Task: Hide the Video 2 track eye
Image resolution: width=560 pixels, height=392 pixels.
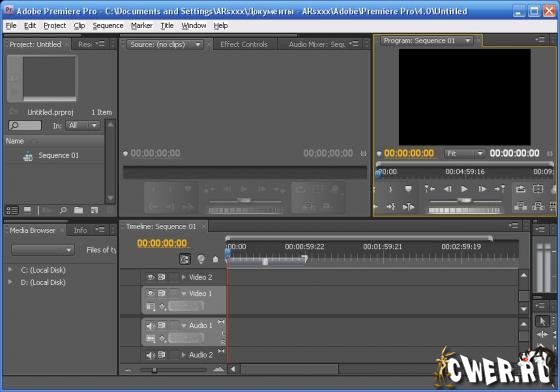Action: click(x=151, y=277)
